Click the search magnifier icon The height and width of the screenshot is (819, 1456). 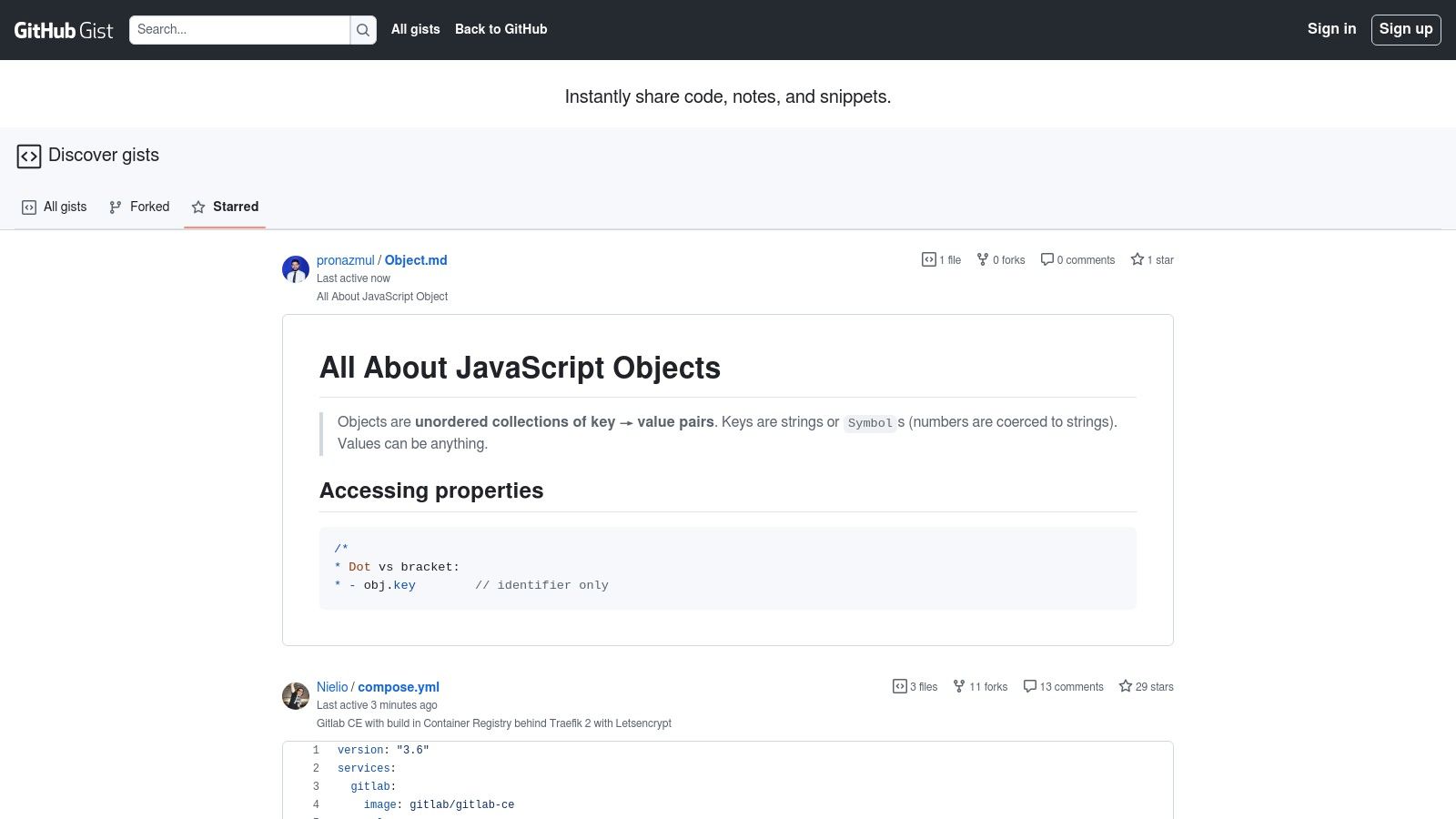[363, 29]
